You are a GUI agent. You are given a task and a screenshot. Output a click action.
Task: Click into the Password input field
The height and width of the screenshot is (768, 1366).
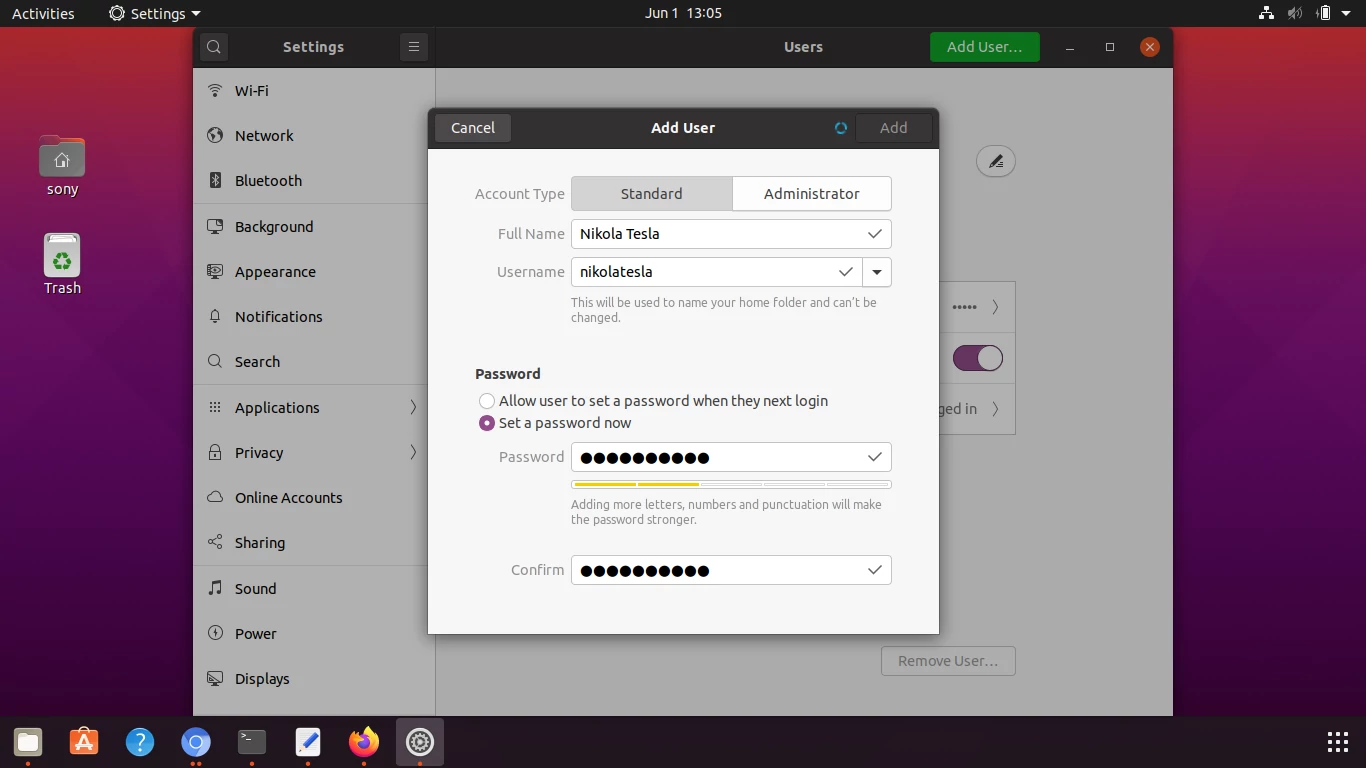(x=731, y=458)
